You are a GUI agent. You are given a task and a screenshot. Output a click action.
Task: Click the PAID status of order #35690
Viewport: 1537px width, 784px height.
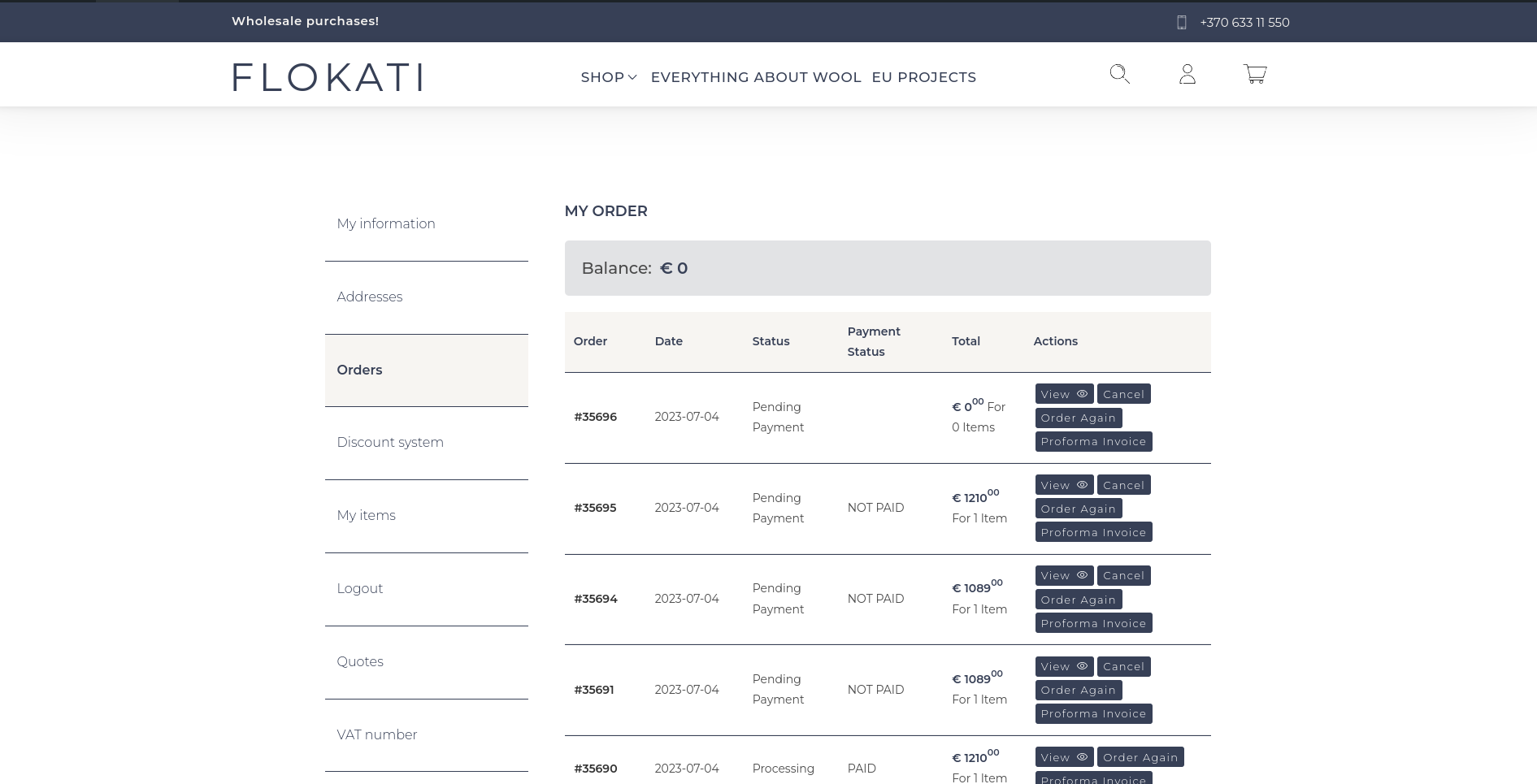(x=862, y=769)
